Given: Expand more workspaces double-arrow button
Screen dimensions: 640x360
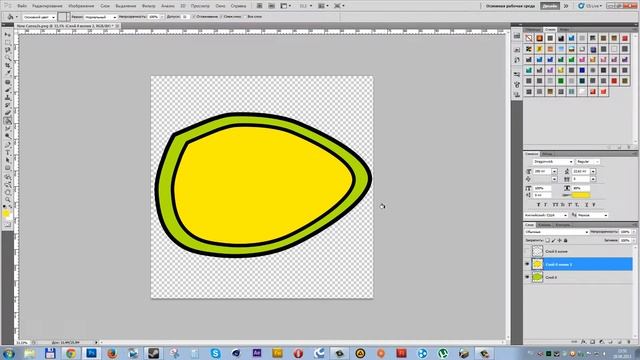Looking at the screenshot, I should tap(566, 6).
